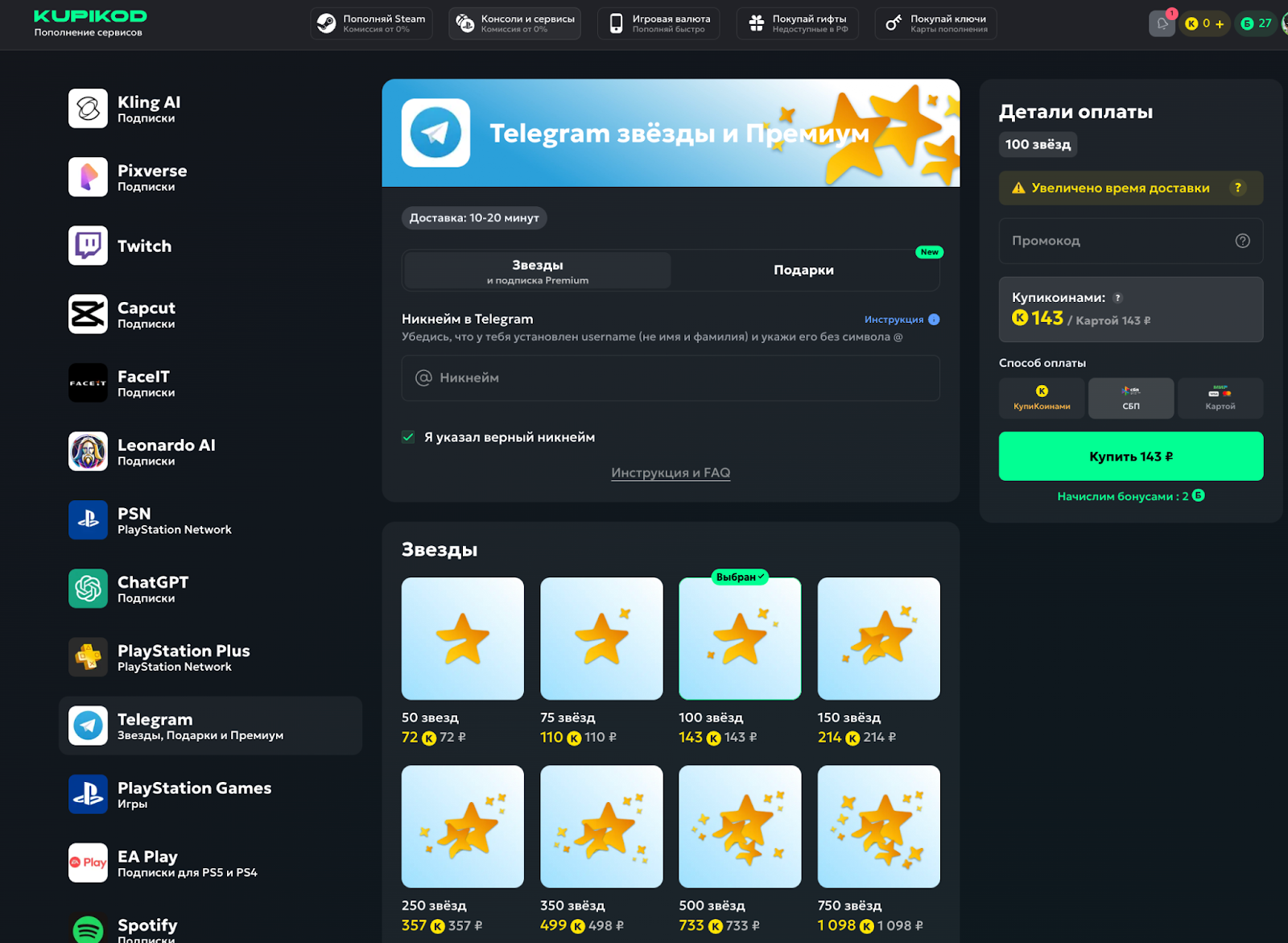Switch to the Подарки tab
The image size is (1288, 943).
pos(803,270)
